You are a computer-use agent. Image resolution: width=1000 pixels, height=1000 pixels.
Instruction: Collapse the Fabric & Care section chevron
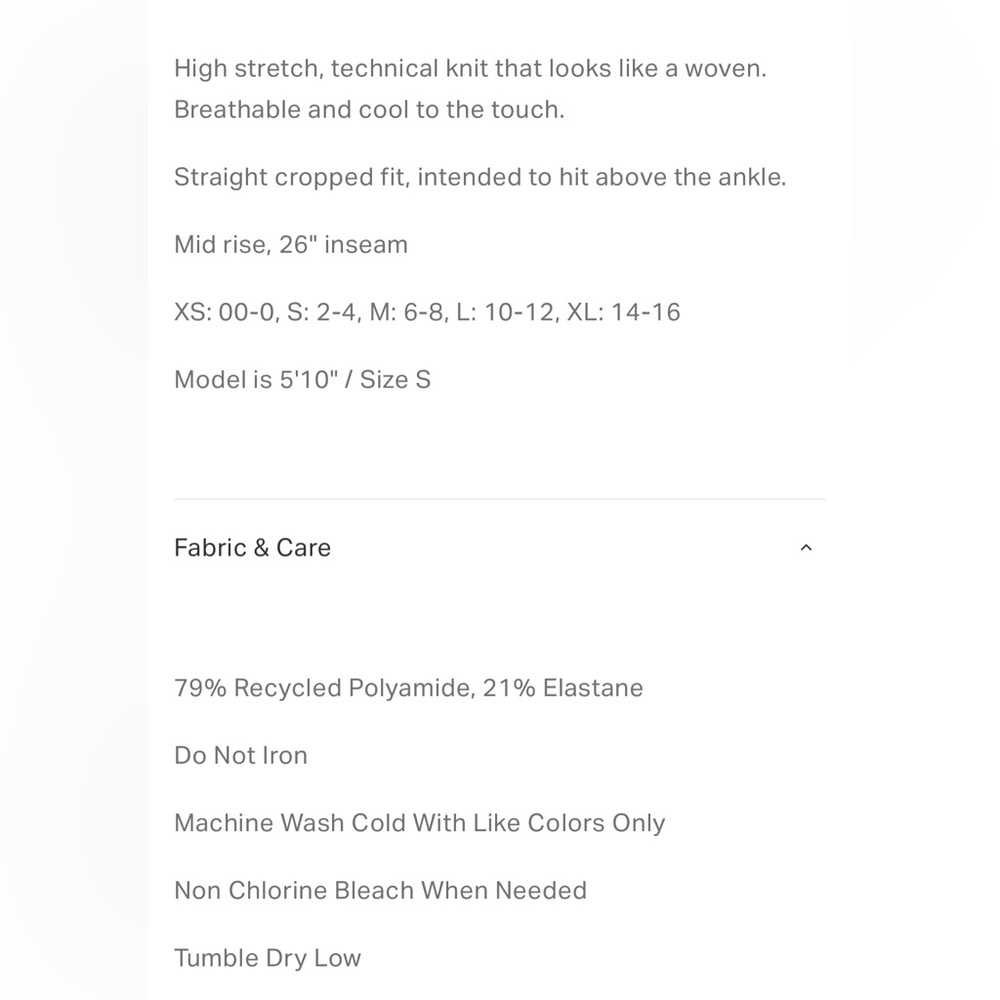(805, 548)
